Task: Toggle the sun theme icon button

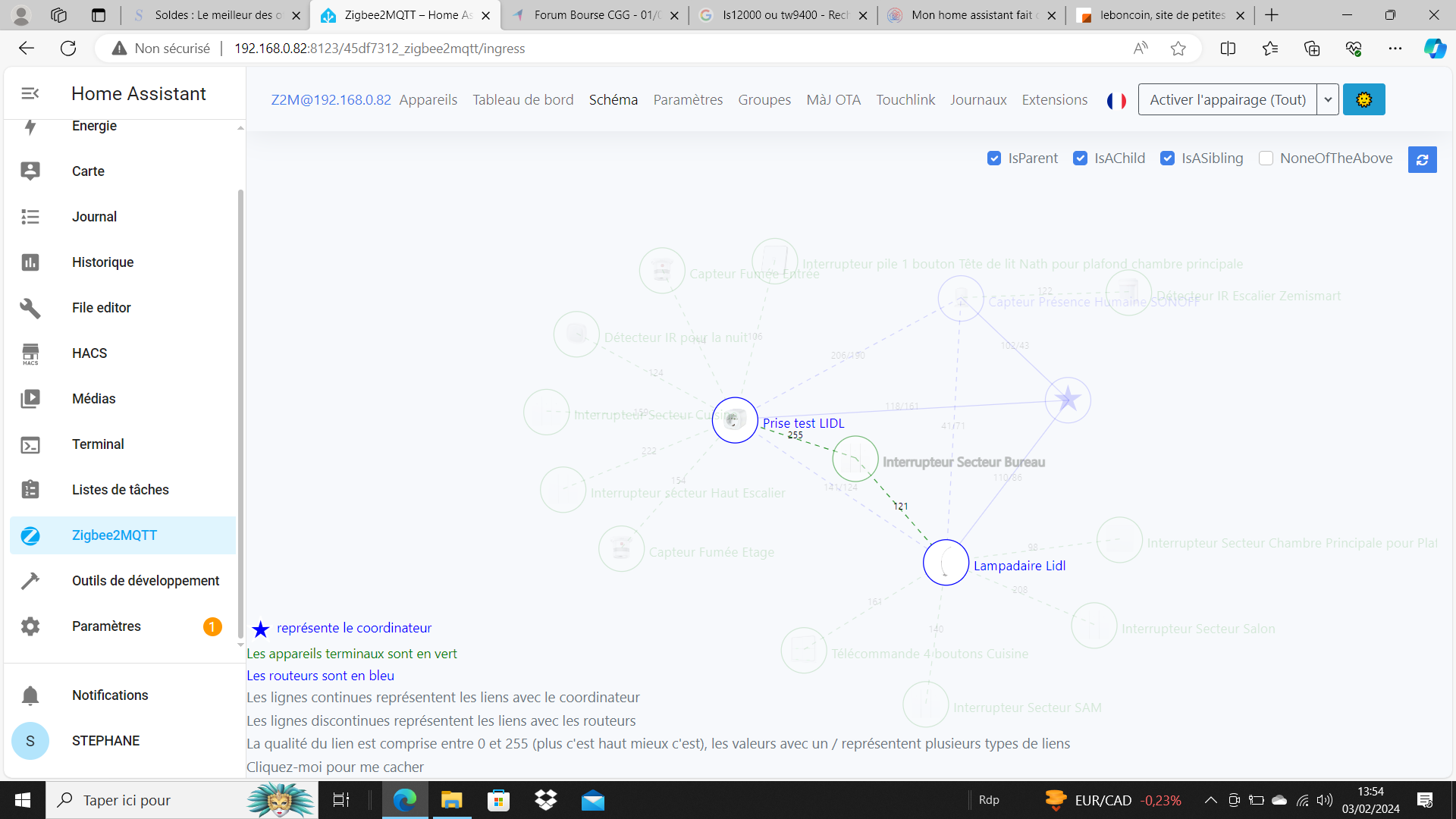Action: [x=1363, y=99]
